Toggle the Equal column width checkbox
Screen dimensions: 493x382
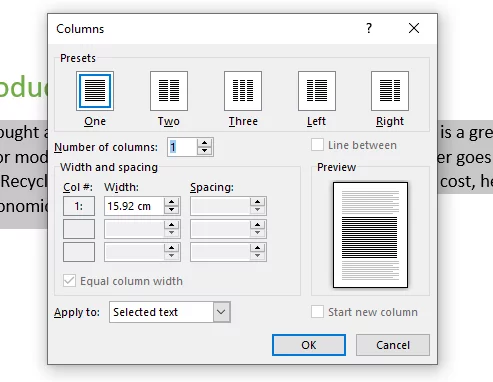[69, 281]
